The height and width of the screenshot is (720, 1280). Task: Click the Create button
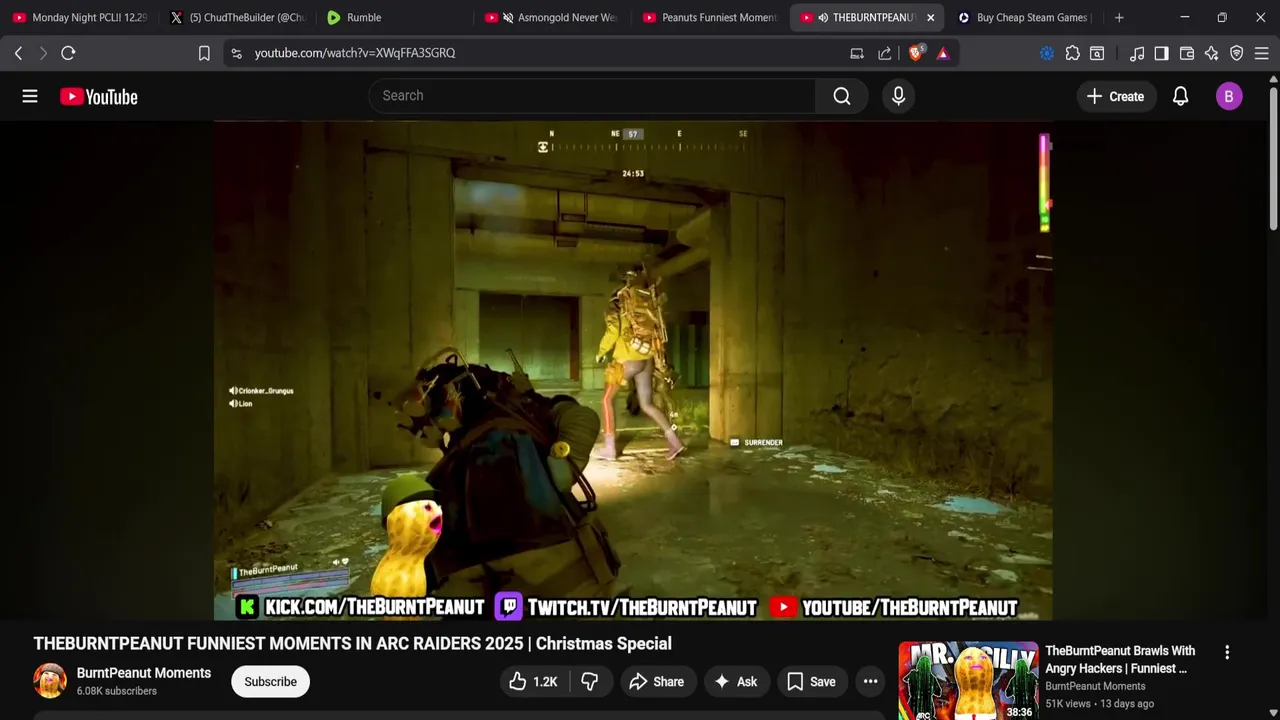pyautogui.click(x=1115, y=96)
